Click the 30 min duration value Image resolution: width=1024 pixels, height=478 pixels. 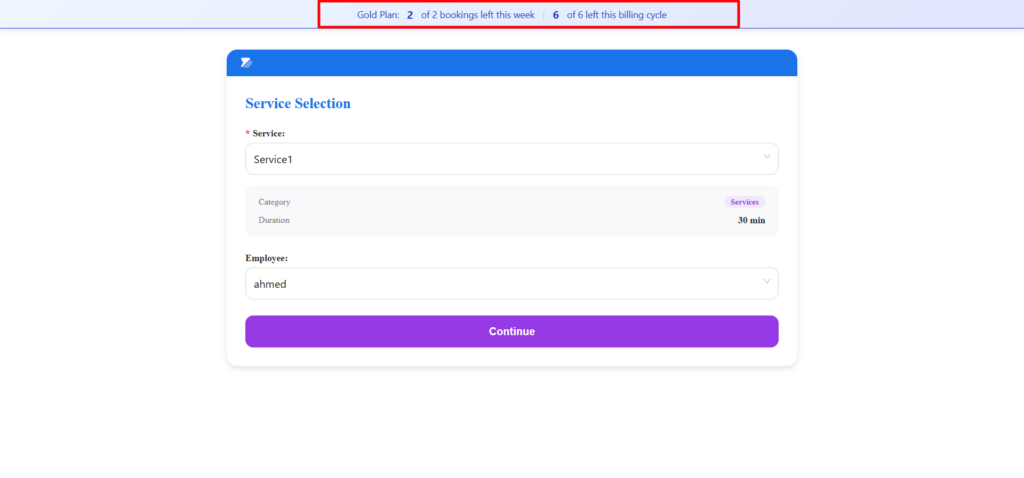[x=751, y=220]
